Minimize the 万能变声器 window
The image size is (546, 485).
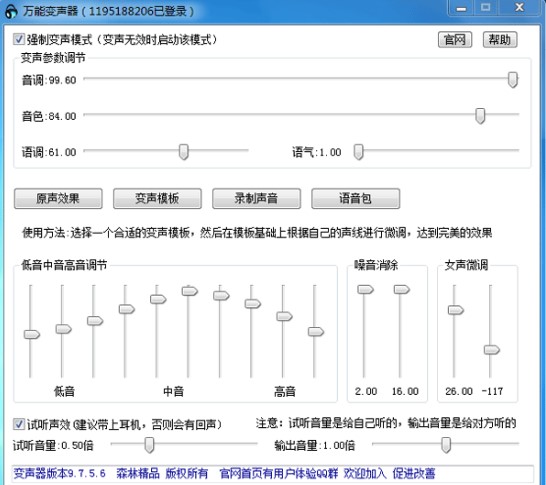tap(461, 8)
